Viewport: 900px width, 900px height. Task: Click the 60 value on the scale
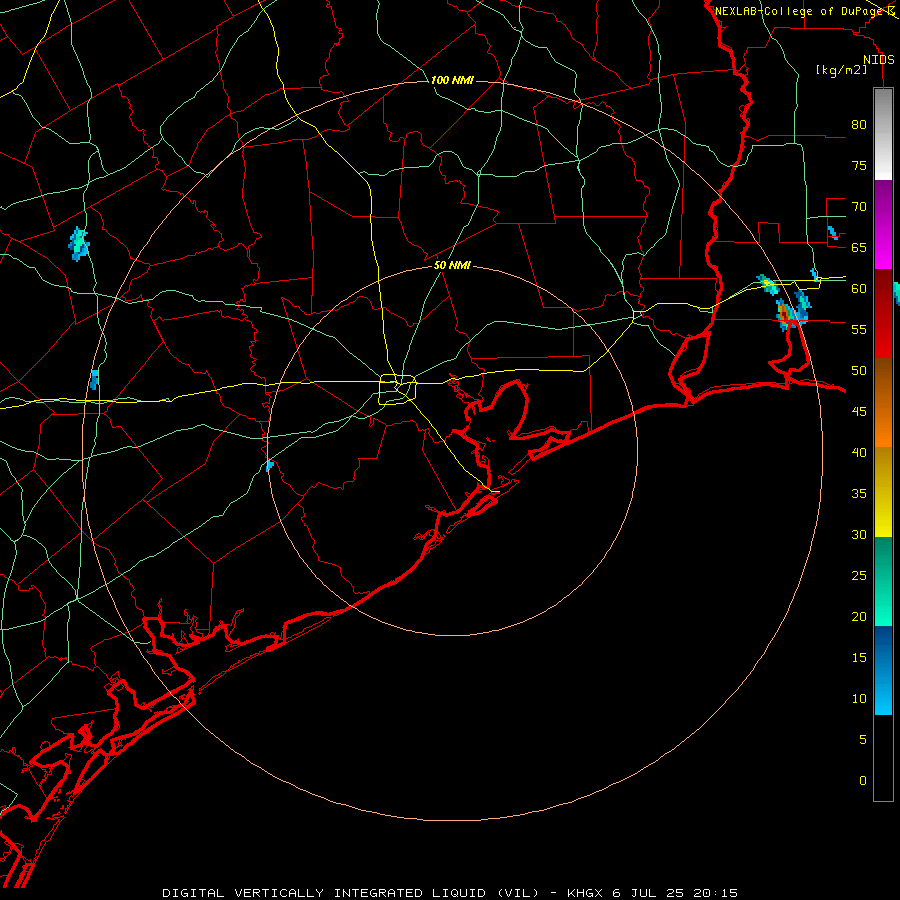[859, 288]
